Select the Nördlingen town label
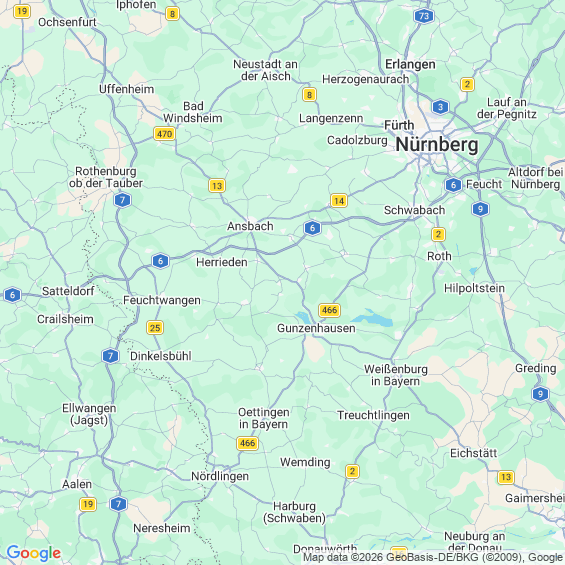This screenshot has width=565, height=565. (220, 476)
